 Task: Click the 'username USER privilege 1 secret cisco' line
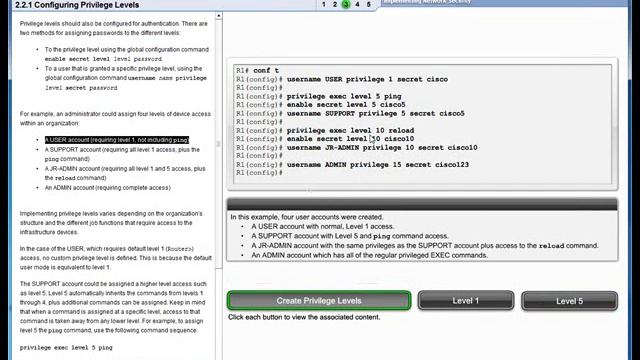point(342,79)
